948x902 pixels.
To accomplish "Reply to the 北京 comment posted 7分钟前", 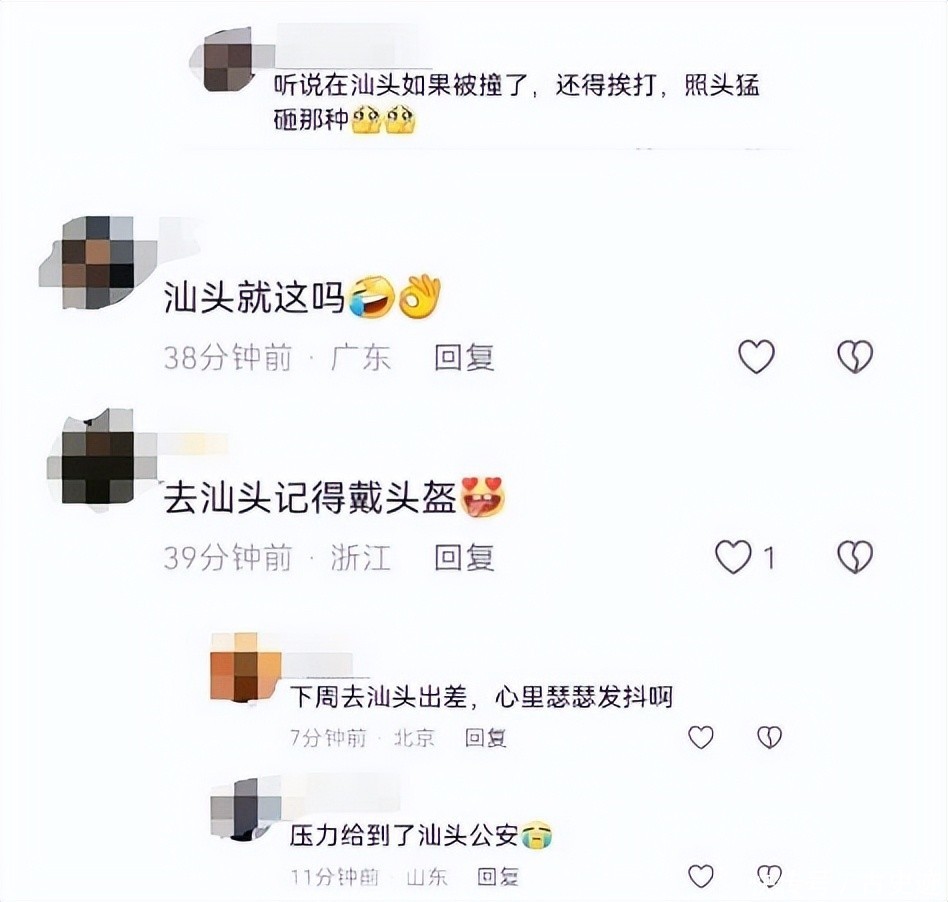I will coord(485,738).
